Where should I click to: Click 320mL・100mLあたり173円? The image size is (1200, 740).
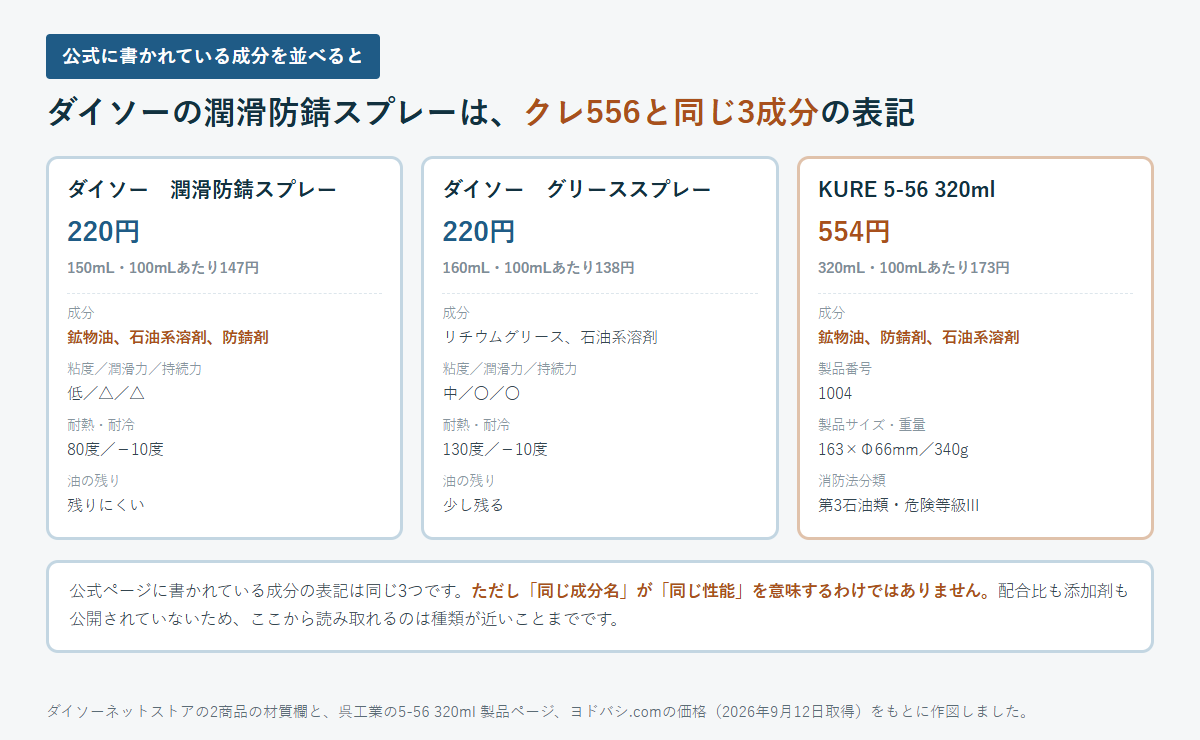[914, 268]
